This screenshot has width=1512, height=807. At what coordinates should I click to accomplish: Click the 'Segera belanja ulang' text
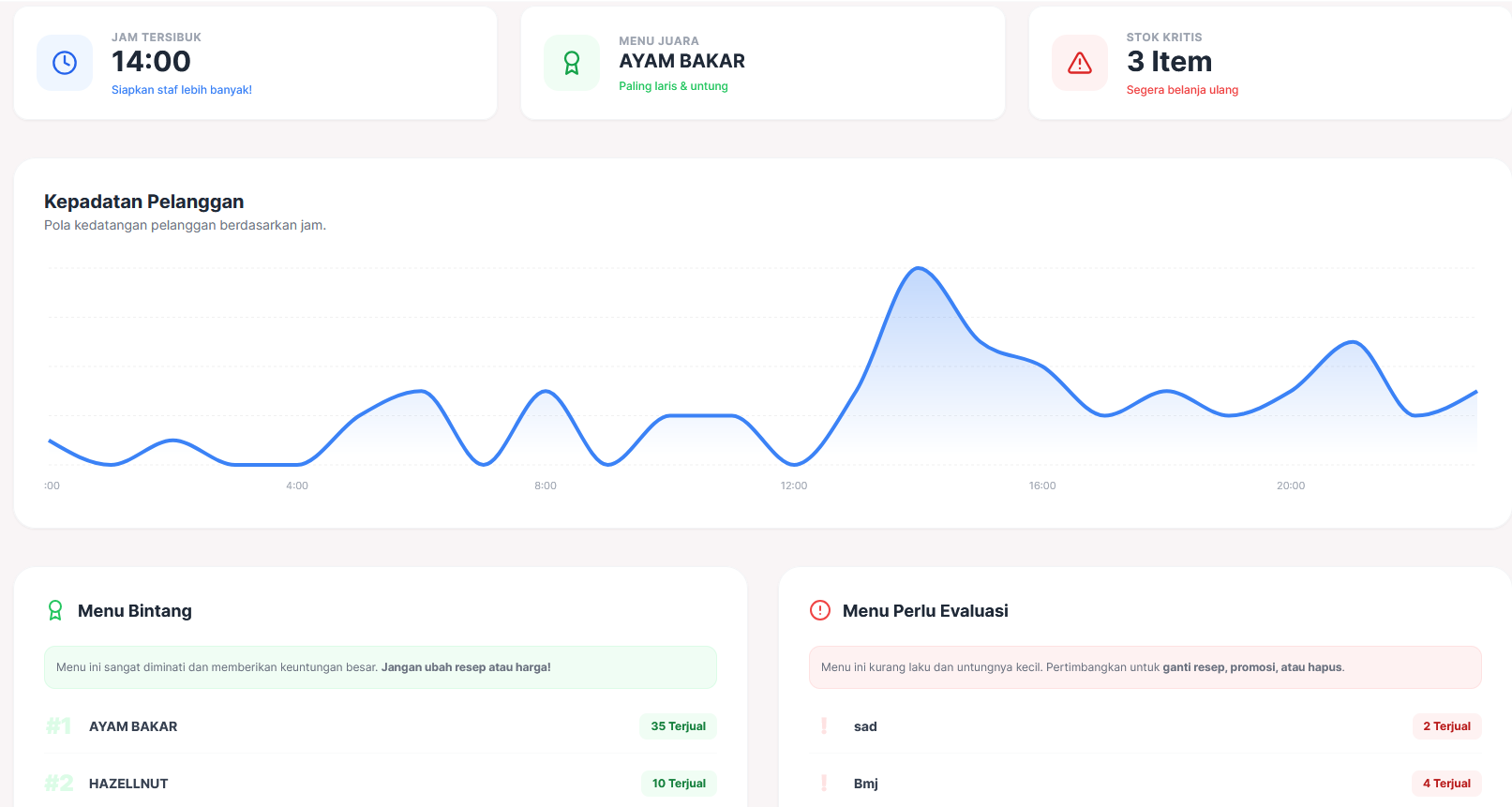1182,90
